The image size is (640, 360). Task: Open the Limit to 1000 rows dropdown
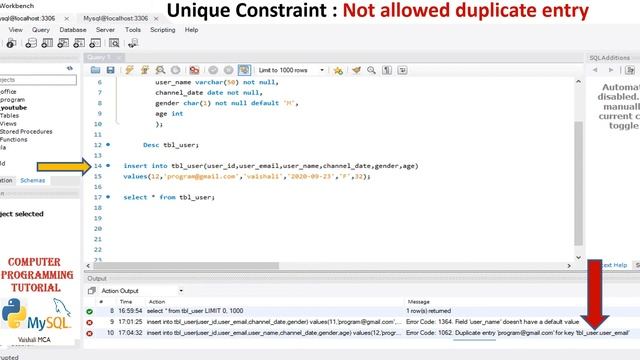pyautogui.click(x=291, y=70)
